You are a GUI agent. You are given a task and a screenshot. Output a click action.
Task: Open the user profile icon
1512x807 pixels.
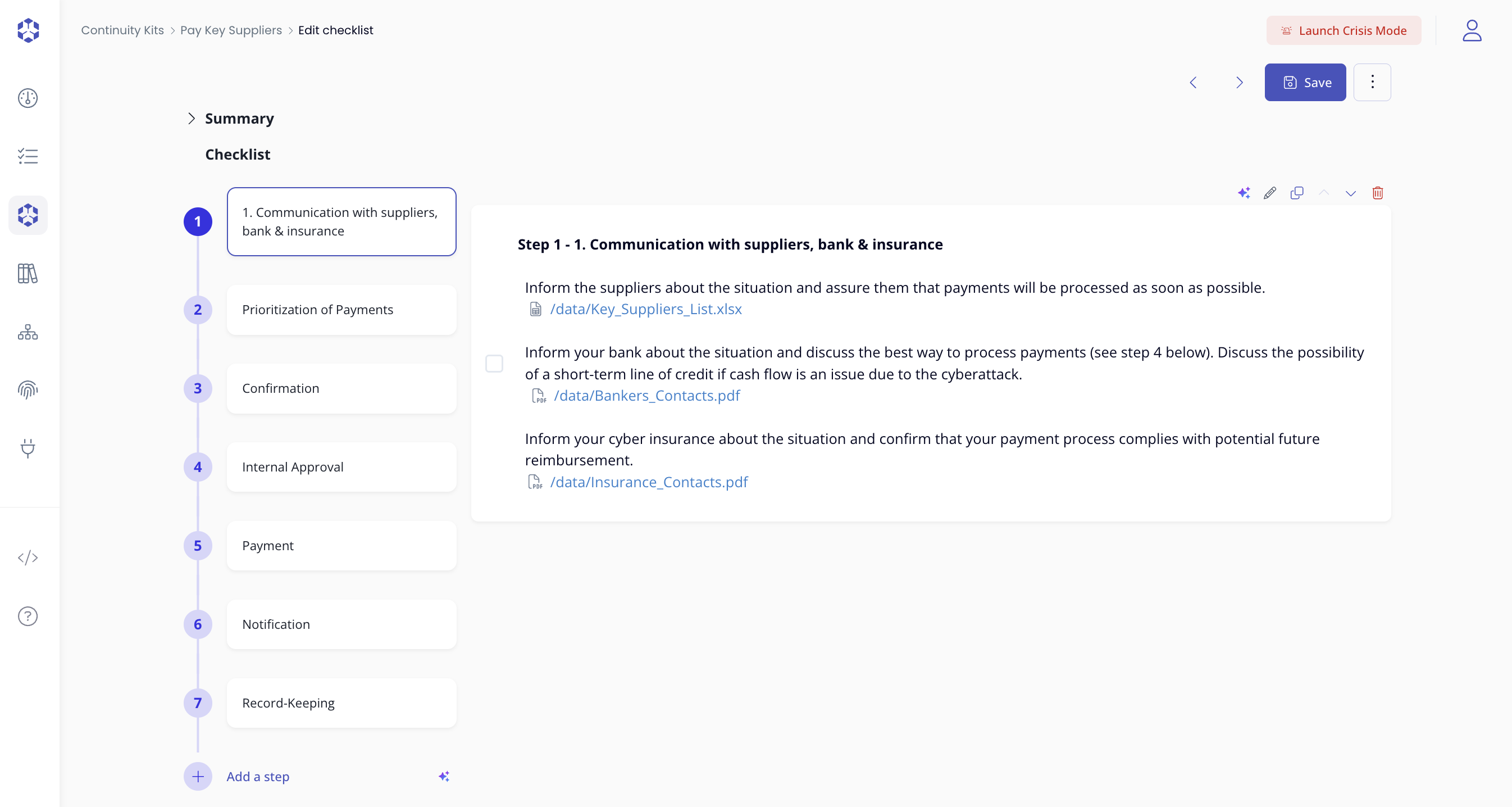coord(1472,30)
